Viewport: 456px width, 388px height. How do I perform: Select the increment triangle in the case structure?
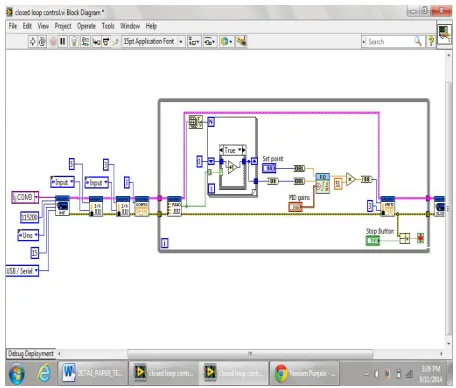click(x=232, y=167)
